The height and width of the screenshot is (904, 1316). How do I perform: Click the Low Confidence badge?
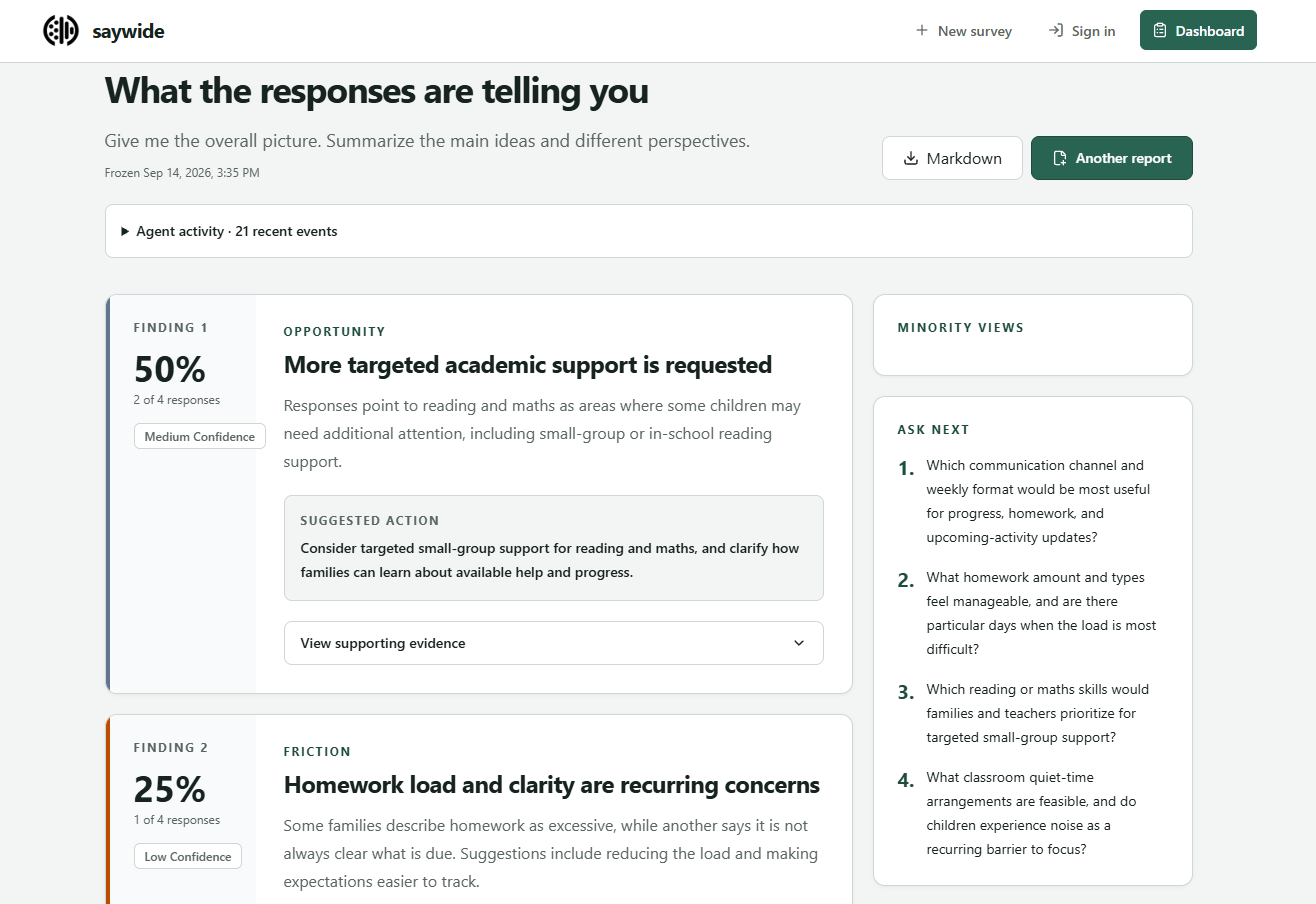(x=188, y=856)
